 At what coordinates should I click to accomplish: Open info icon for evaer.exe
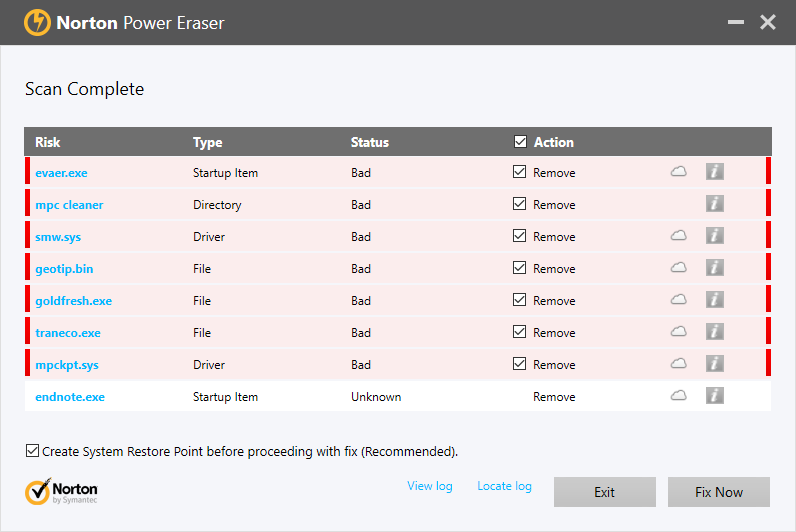pos(715,172)
